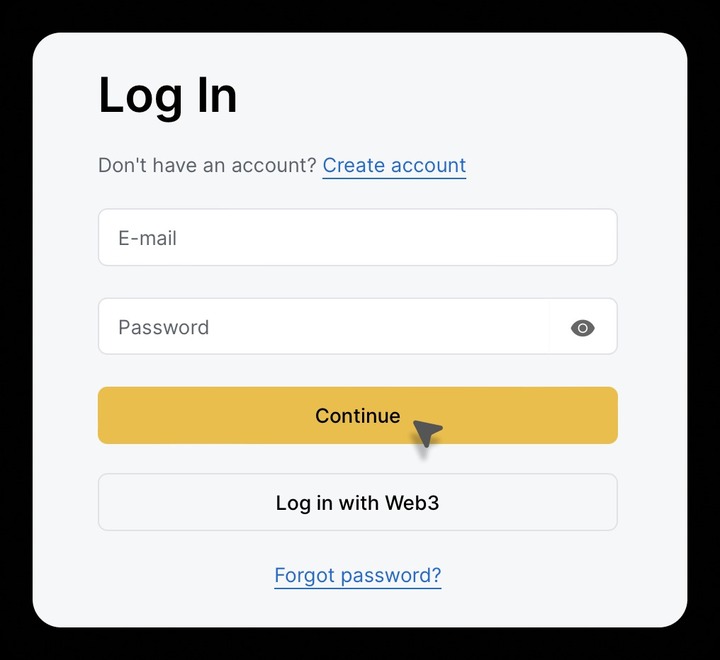
Task: Click the eye icon beside Password
Action: [x=582, y=328]
